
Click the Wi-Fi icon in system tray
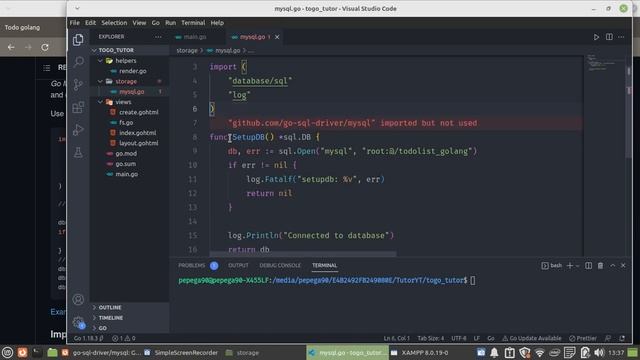pyautogui.click(x=540, y=353)
